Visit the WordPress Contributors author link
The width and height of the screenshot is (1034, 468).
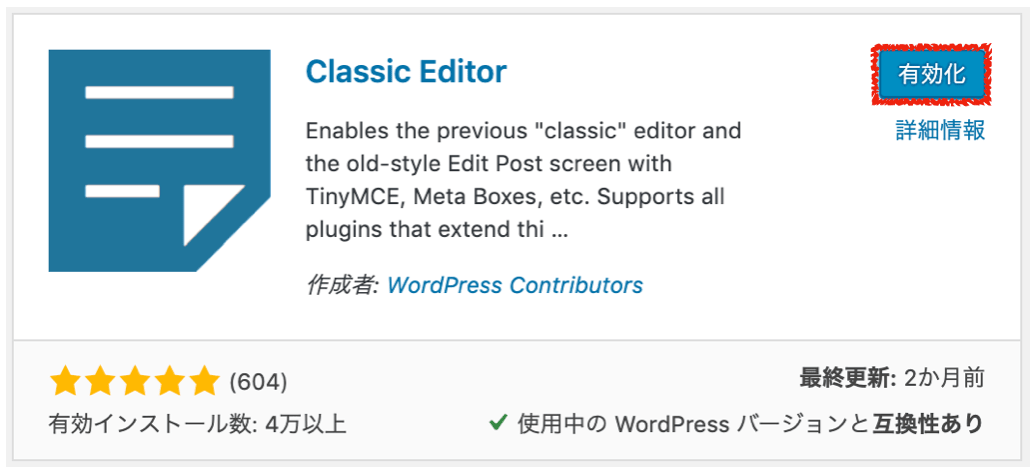(x=515, y=285)
